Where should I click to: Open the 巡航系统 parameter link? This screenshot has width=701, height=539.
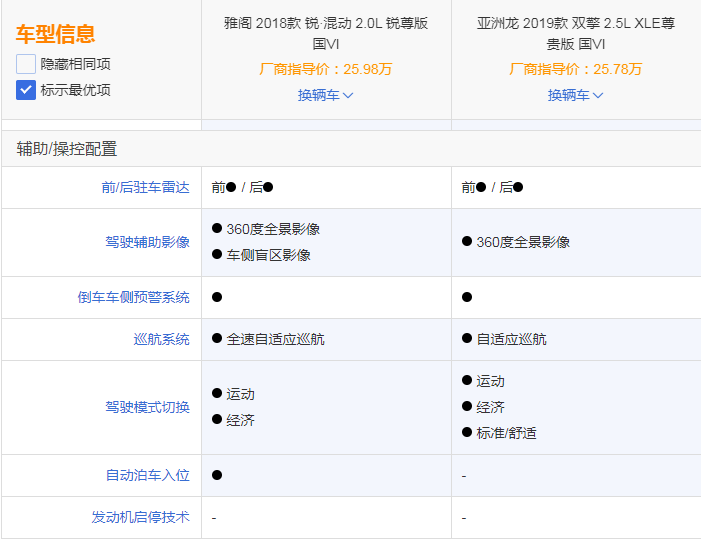[x=161, y=339]
